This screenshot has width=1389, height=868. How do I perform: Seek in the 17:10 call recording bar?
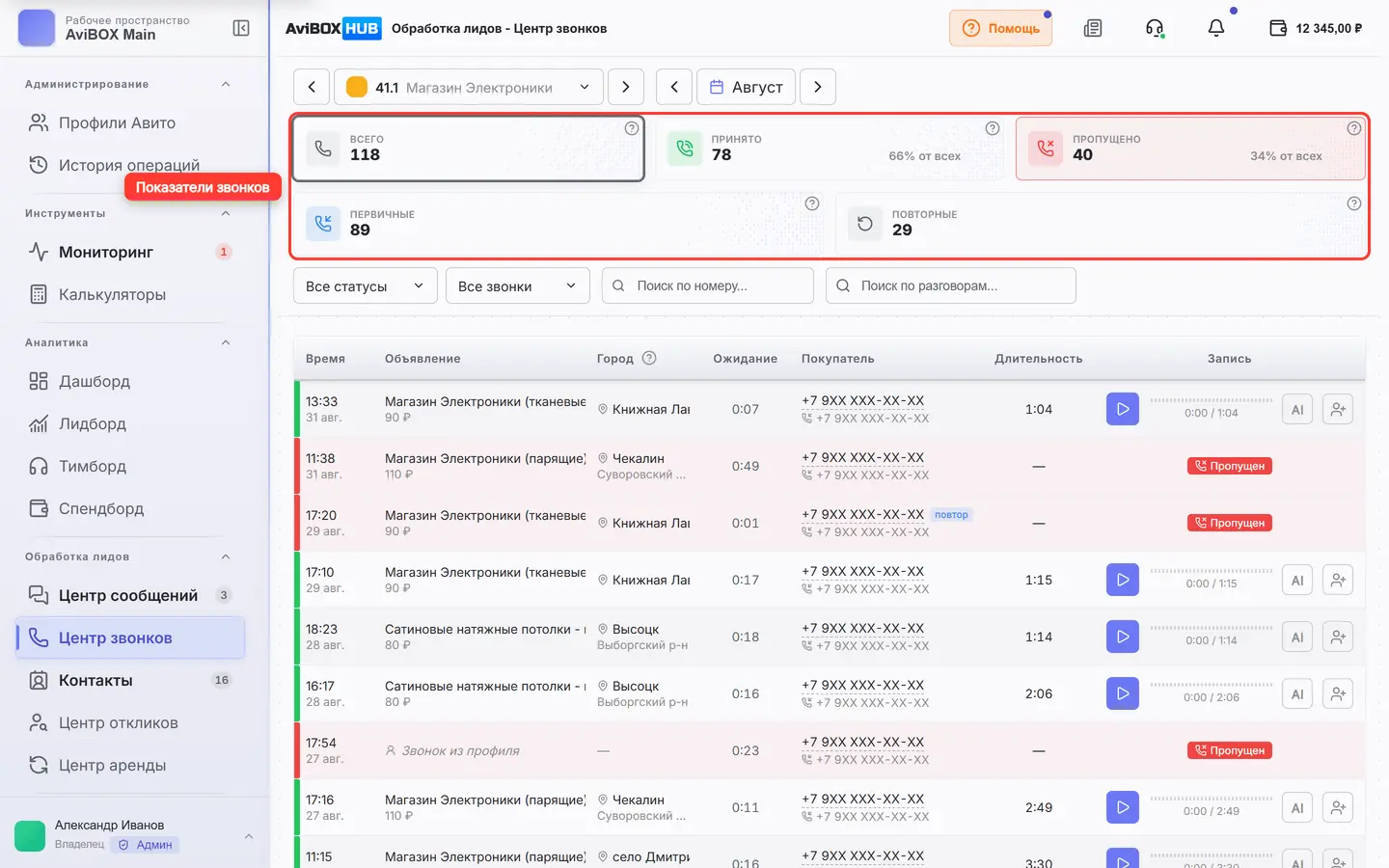click(x=1212, y=571)
